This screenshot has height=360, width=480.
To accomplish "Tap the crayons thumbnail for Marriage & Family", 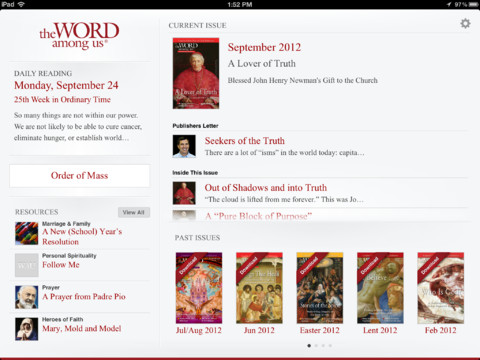I will (x=26, y=233).
